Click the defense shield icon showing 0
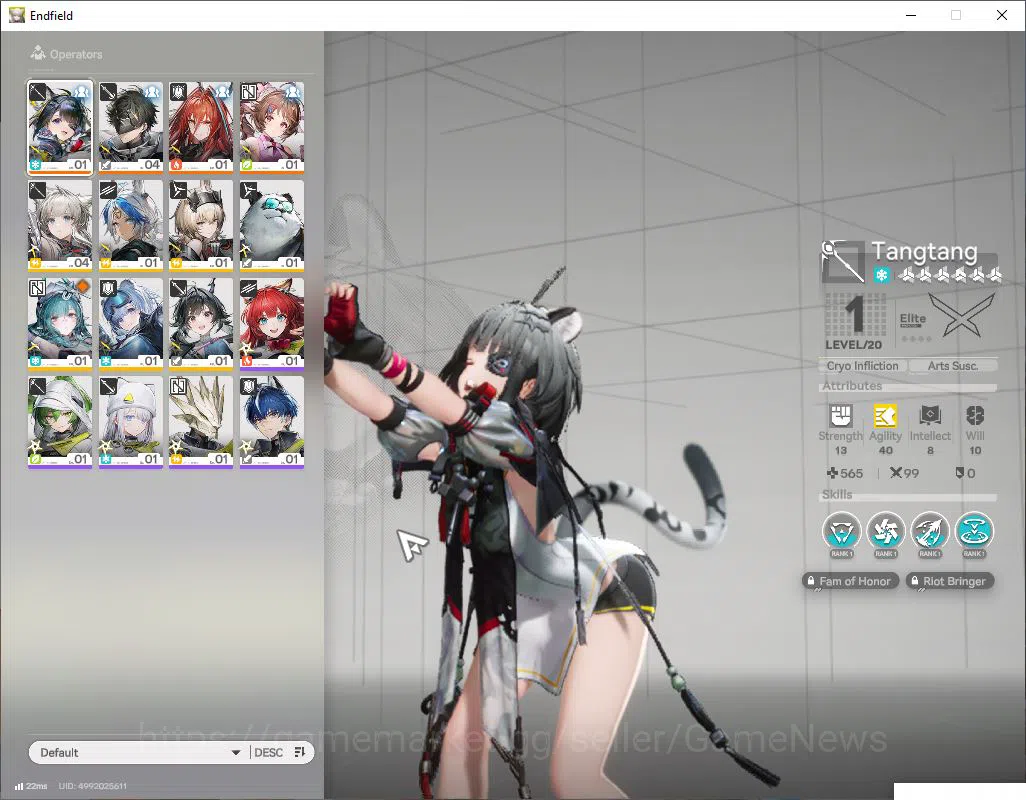 (960, 472)
